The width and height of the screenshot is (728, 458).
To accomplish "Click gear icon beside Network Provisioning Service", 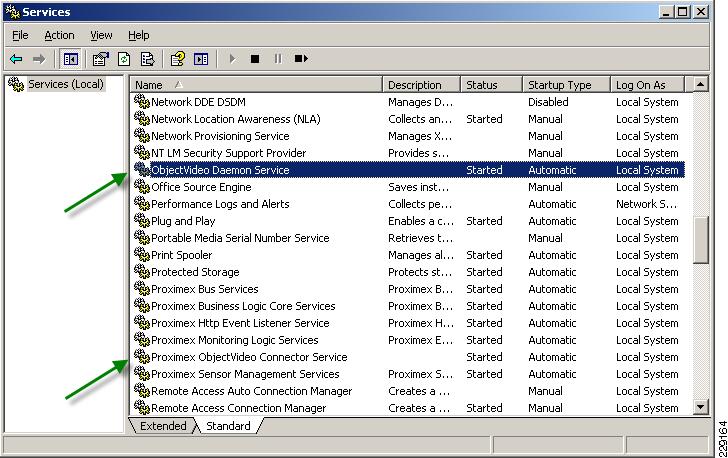I will pyautogui.click(x=142, y=135).
